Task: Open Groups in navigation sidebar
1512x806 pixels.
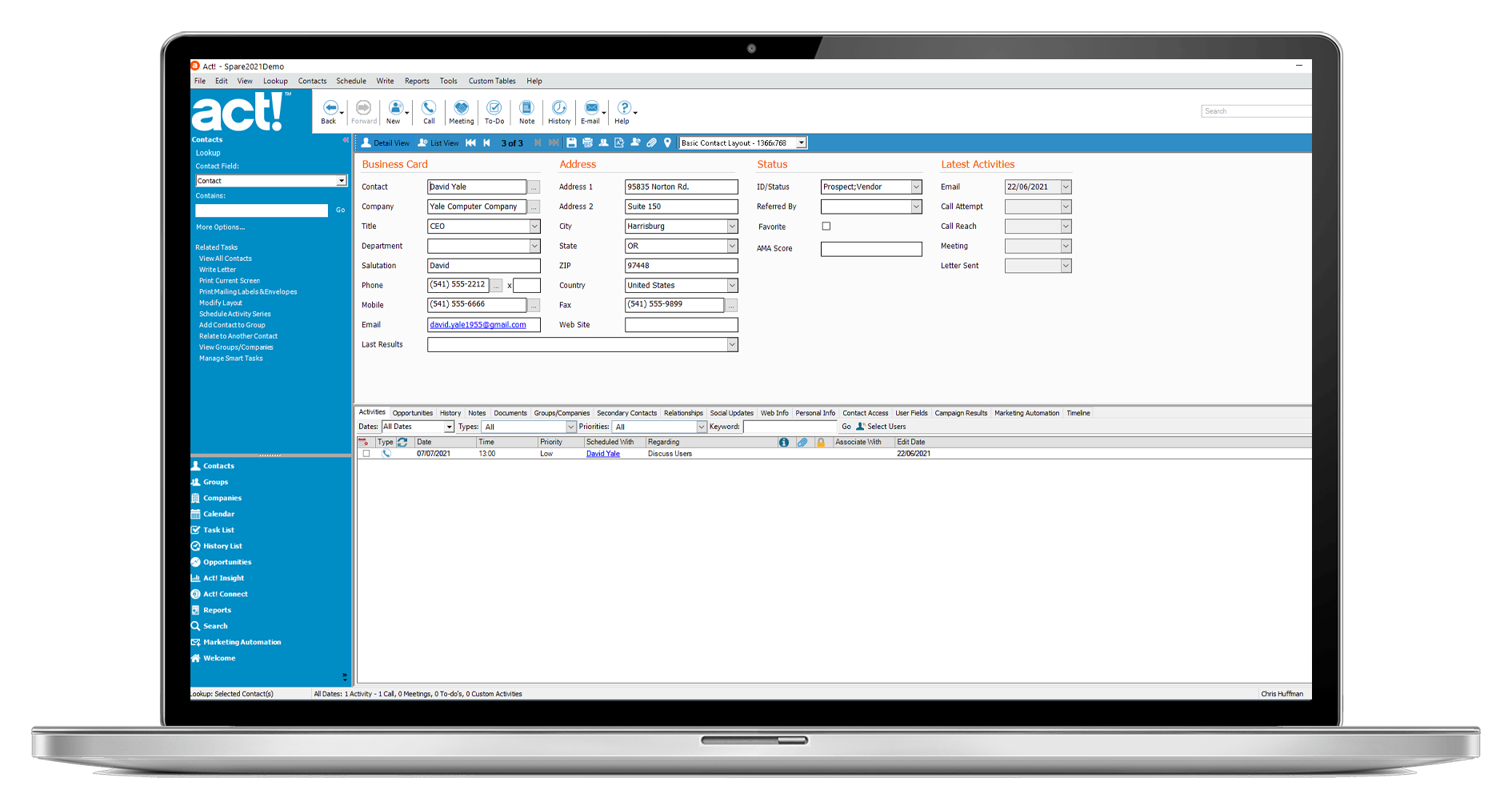Action: (210, 482)
